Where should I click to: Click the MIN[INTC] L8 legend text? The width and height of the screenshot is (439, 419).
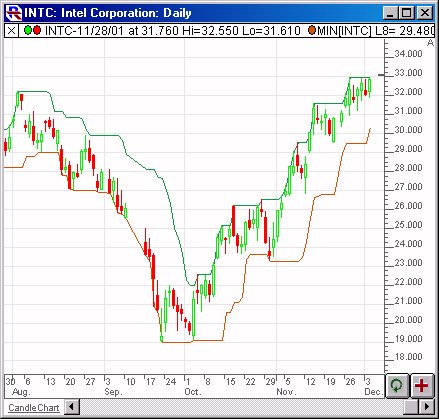click(376, 31)
